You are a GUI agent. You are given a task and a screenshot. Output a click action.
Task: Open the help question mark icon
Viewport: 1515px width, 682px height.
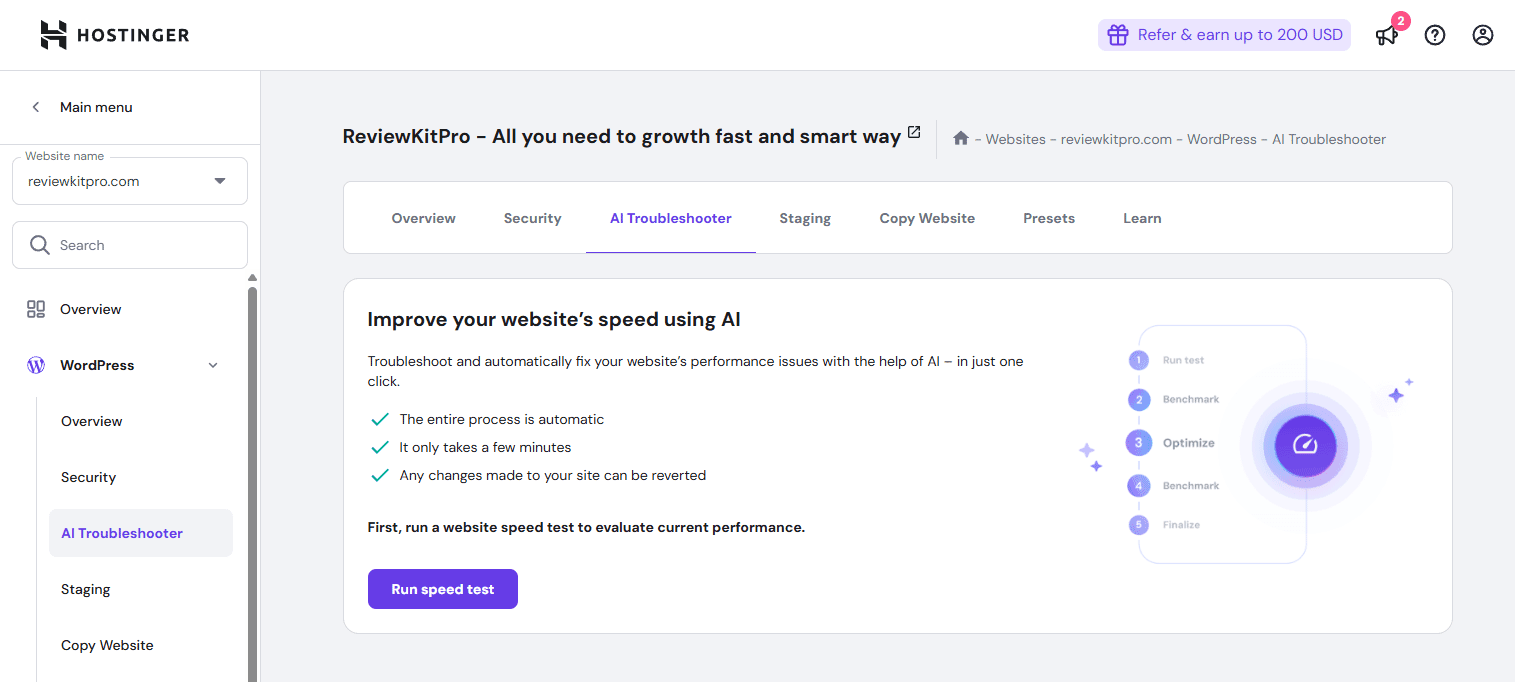[1435, 35]
